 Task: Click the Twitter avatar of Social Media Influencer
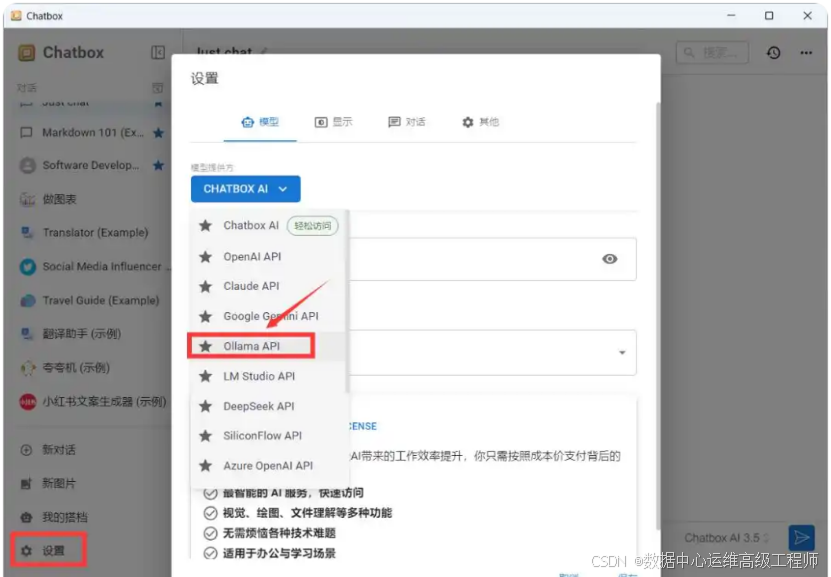pos(28,267)
